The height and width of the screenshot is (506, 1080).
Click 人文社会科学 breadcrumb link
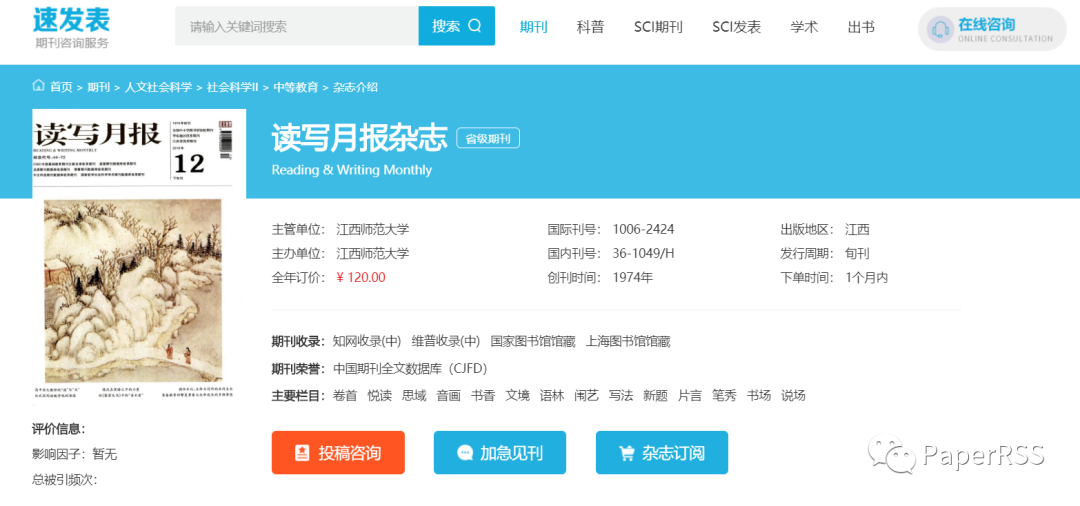pyautogui.click(x=158, y=87)
